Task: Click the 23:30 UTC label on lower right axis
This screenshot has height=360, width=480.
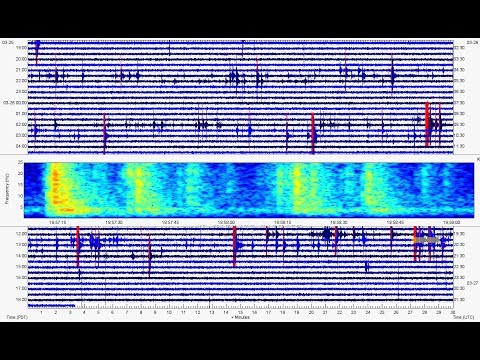Action: pyautogui.click(x=460, y=277)
